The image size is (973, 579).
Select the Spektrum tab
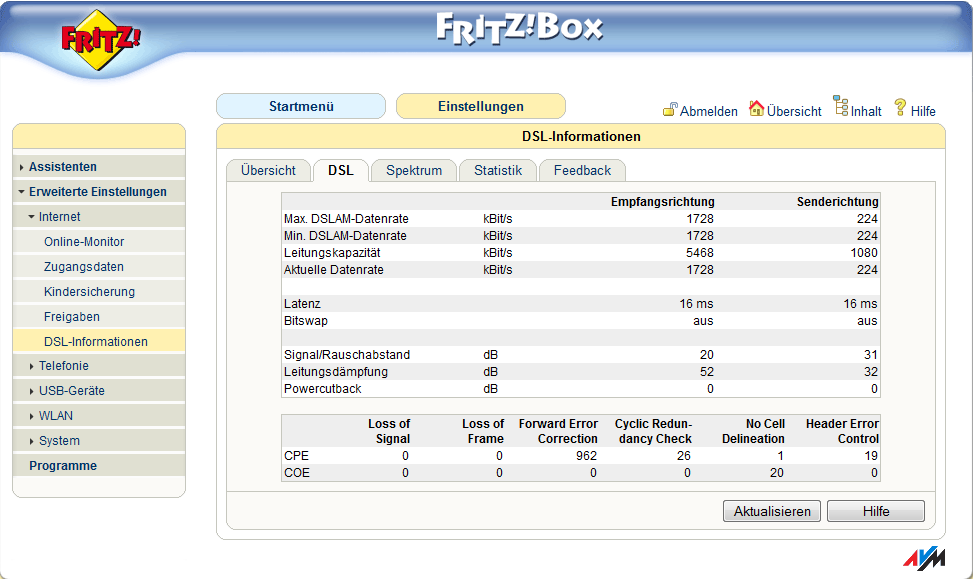click(414, 171)
